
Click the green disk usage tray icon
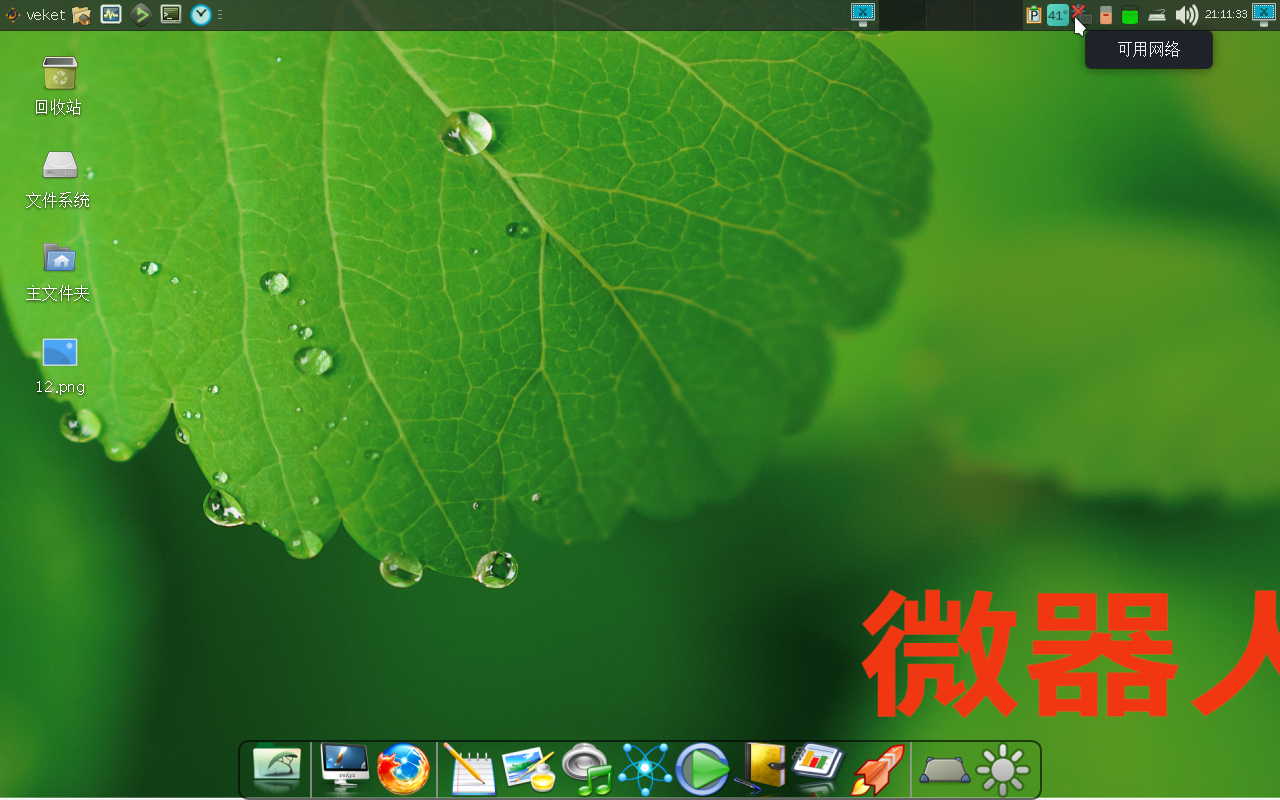click(x=1130, y=16)
